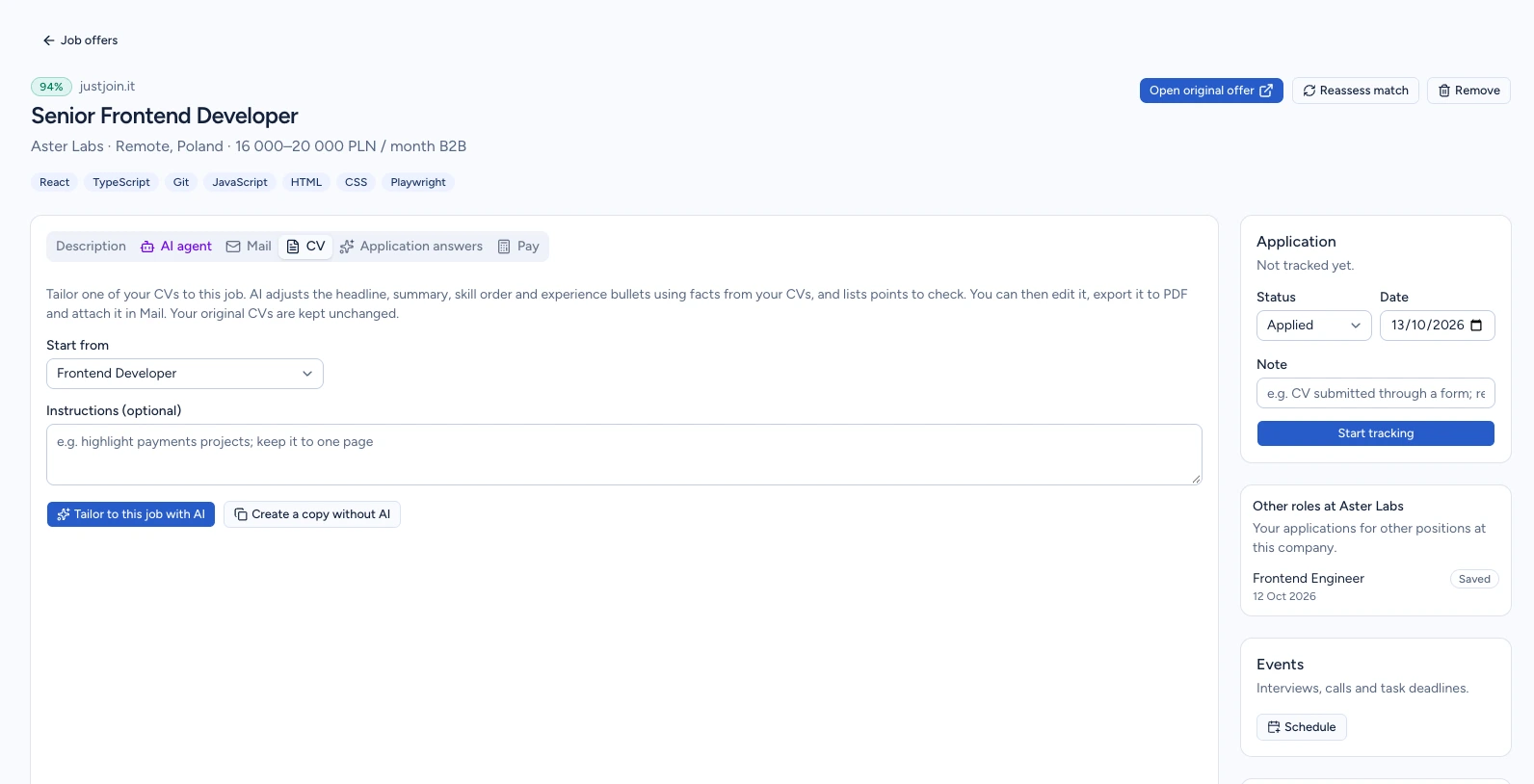Viewport: 1534px width, 784px height.
Task: Tailor to this job with AI
Action: coord(131,514)
